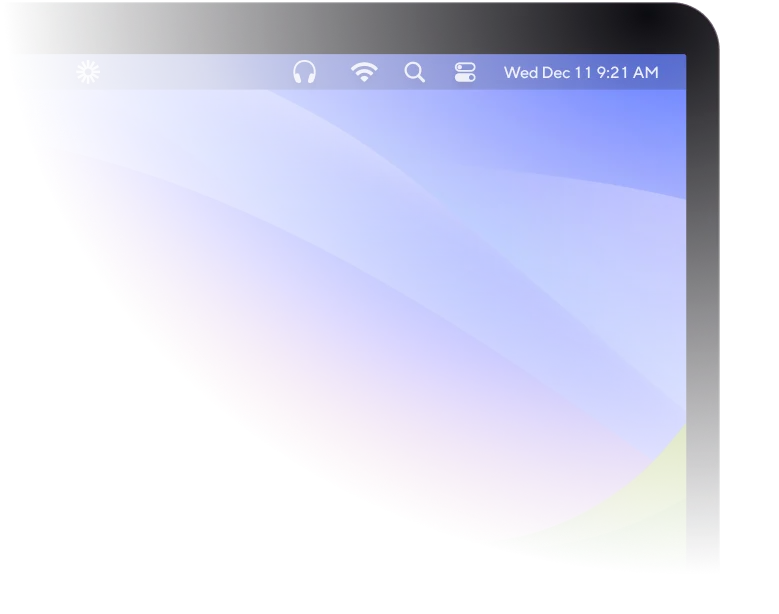Open the headphones audio menu
This screenshot has width=779, height=614.
coord(305,72)
